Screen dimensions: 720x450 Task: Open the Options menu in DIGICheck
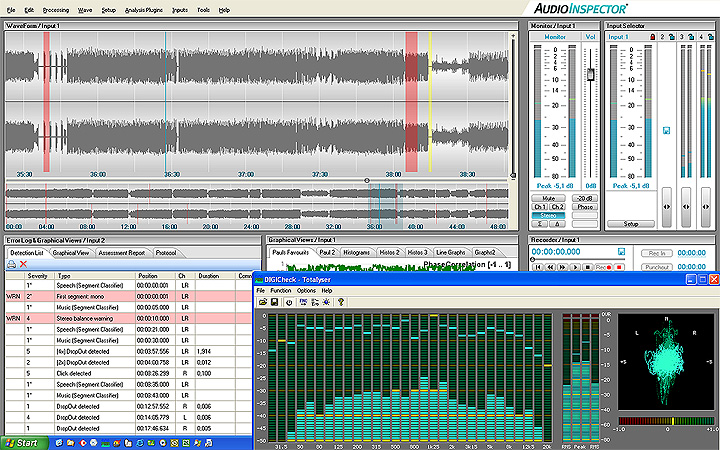pos(306,291)
